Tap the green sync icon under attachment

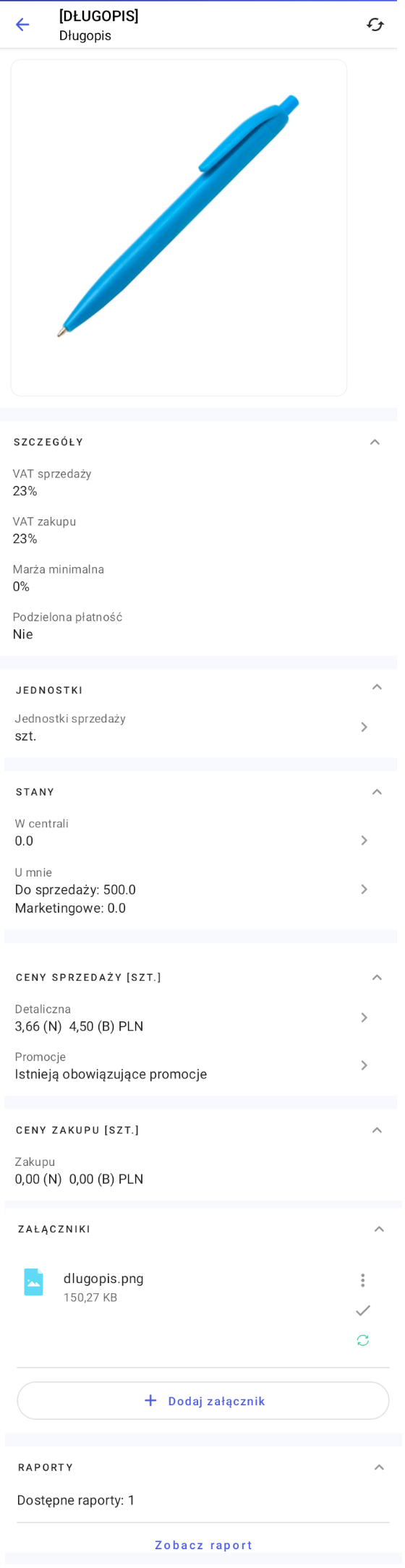363,1340
